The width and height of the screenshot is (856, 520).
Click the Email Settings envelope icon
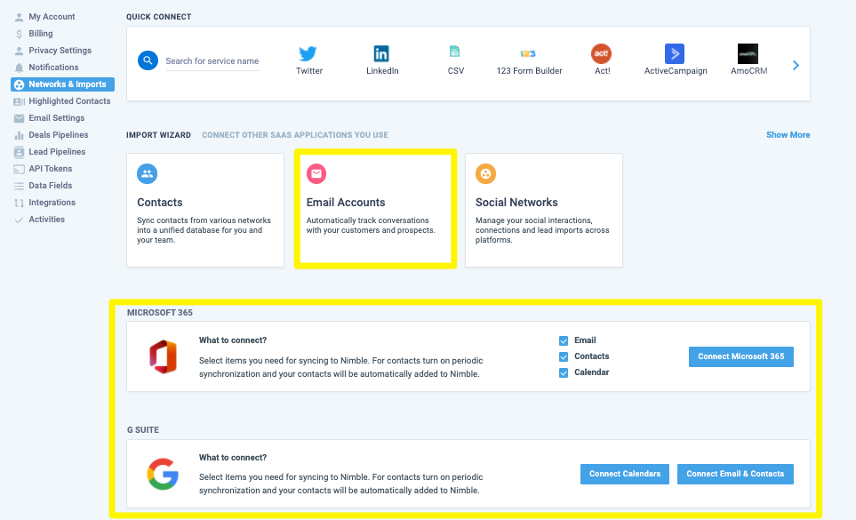tap(19, 118)
